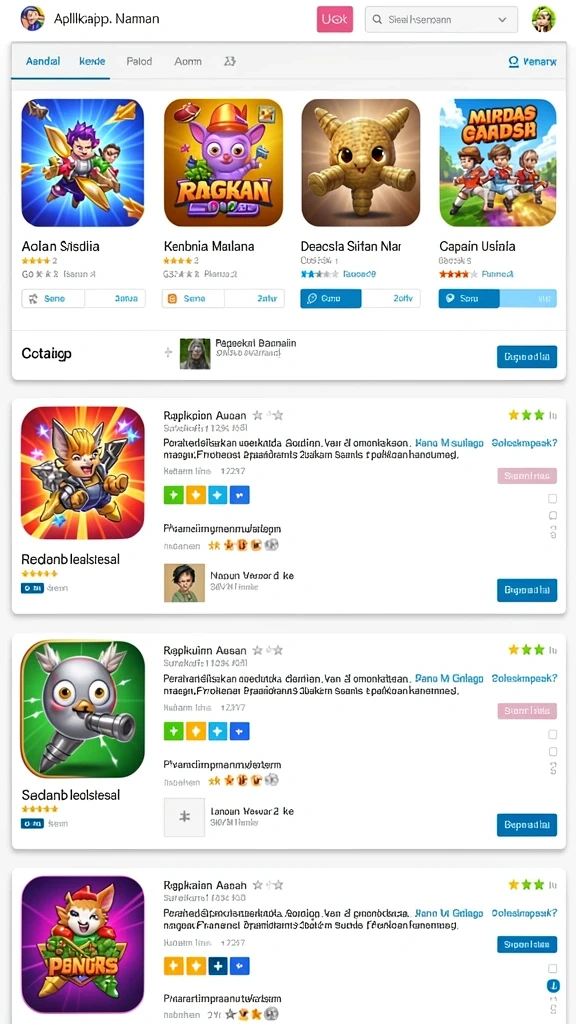Expand the plus next to Papeekal Baanaiin
This screenshot has width=576, height=1024.
tap(168, 353)
